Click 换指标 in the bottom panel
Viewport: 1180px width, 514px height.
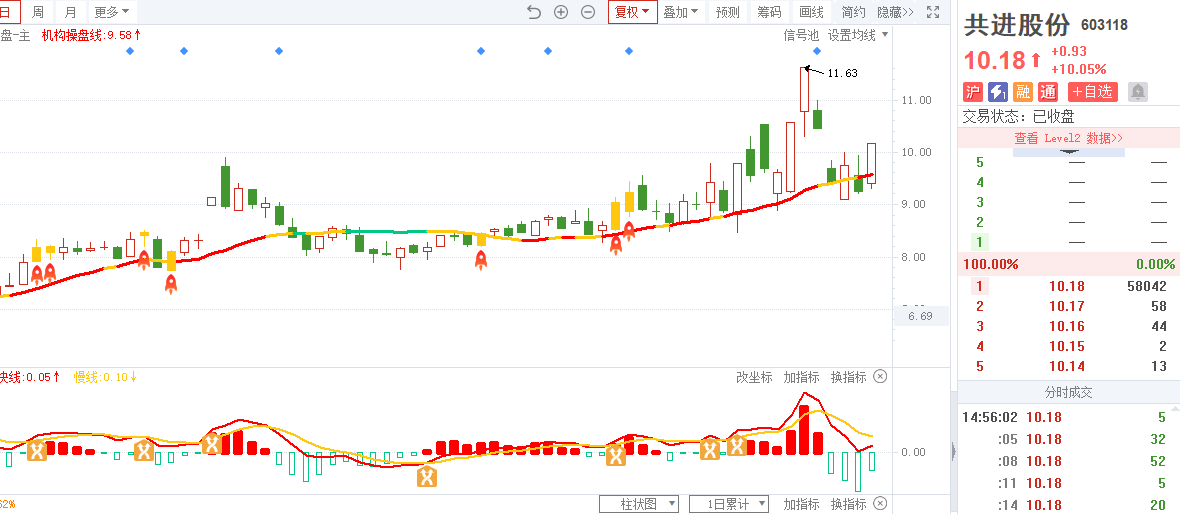click(848, 504)
